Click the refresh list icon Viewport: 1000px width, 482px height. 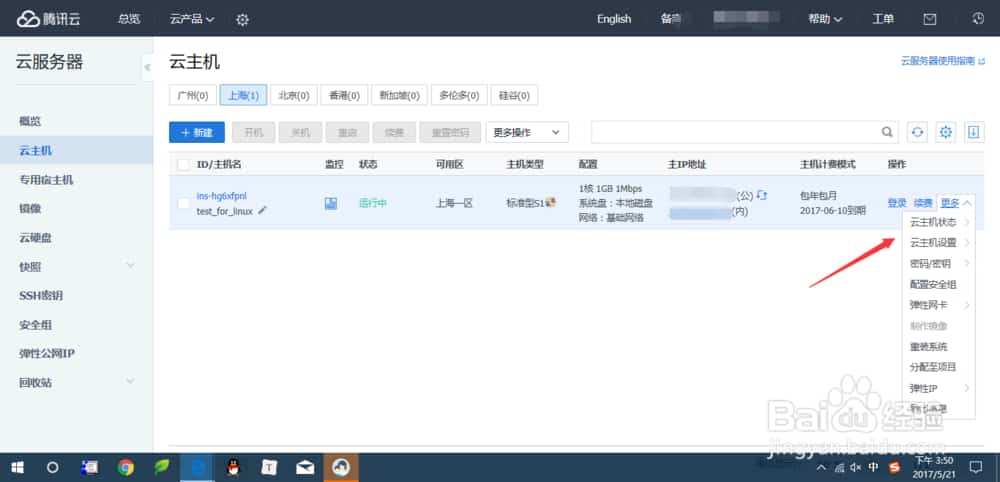tap(917, 132)
